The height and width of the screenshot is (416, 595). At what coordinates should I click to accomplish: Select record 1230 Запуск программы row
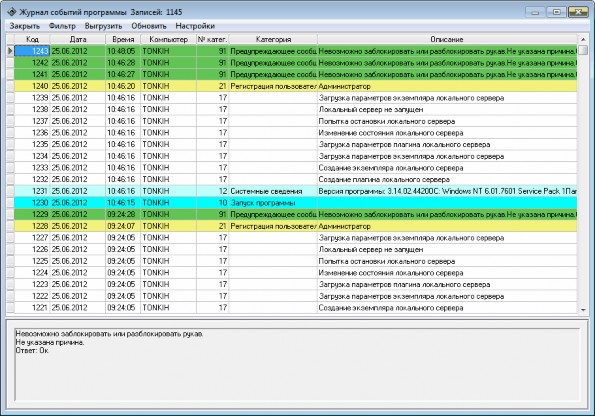(295, 203)
